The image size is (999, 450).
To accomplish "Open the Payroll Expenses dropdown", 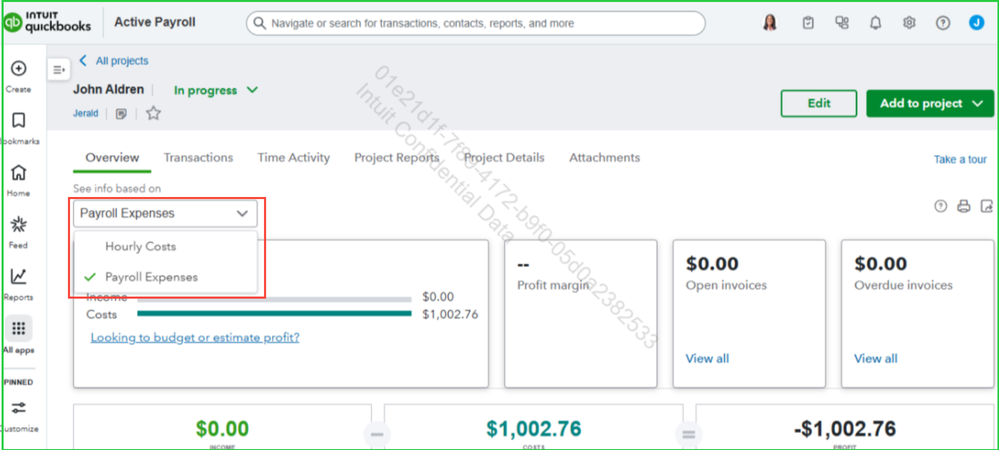I will [x=164, y=213].
